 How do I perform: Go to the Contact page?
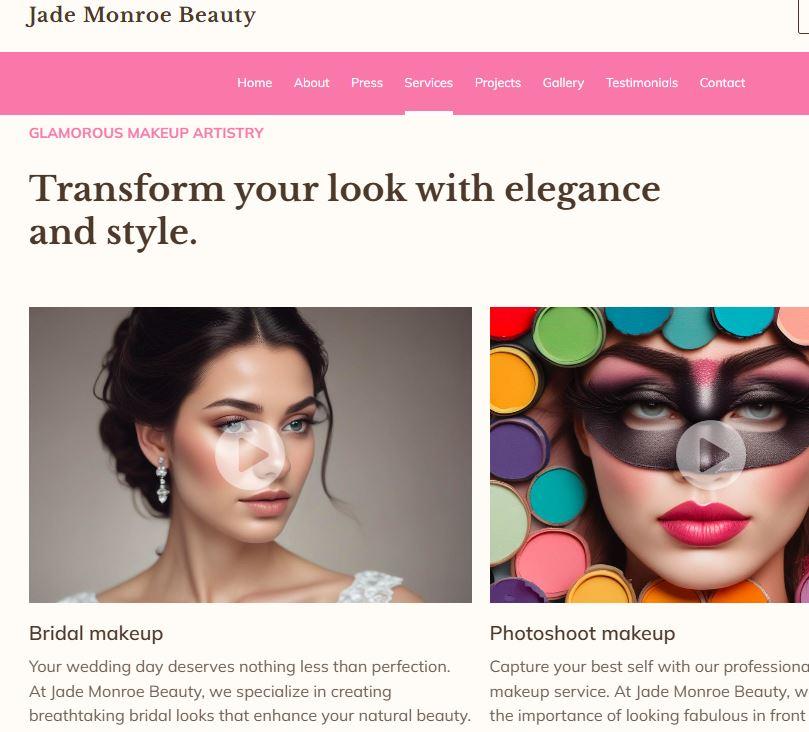tap(722, 83)
